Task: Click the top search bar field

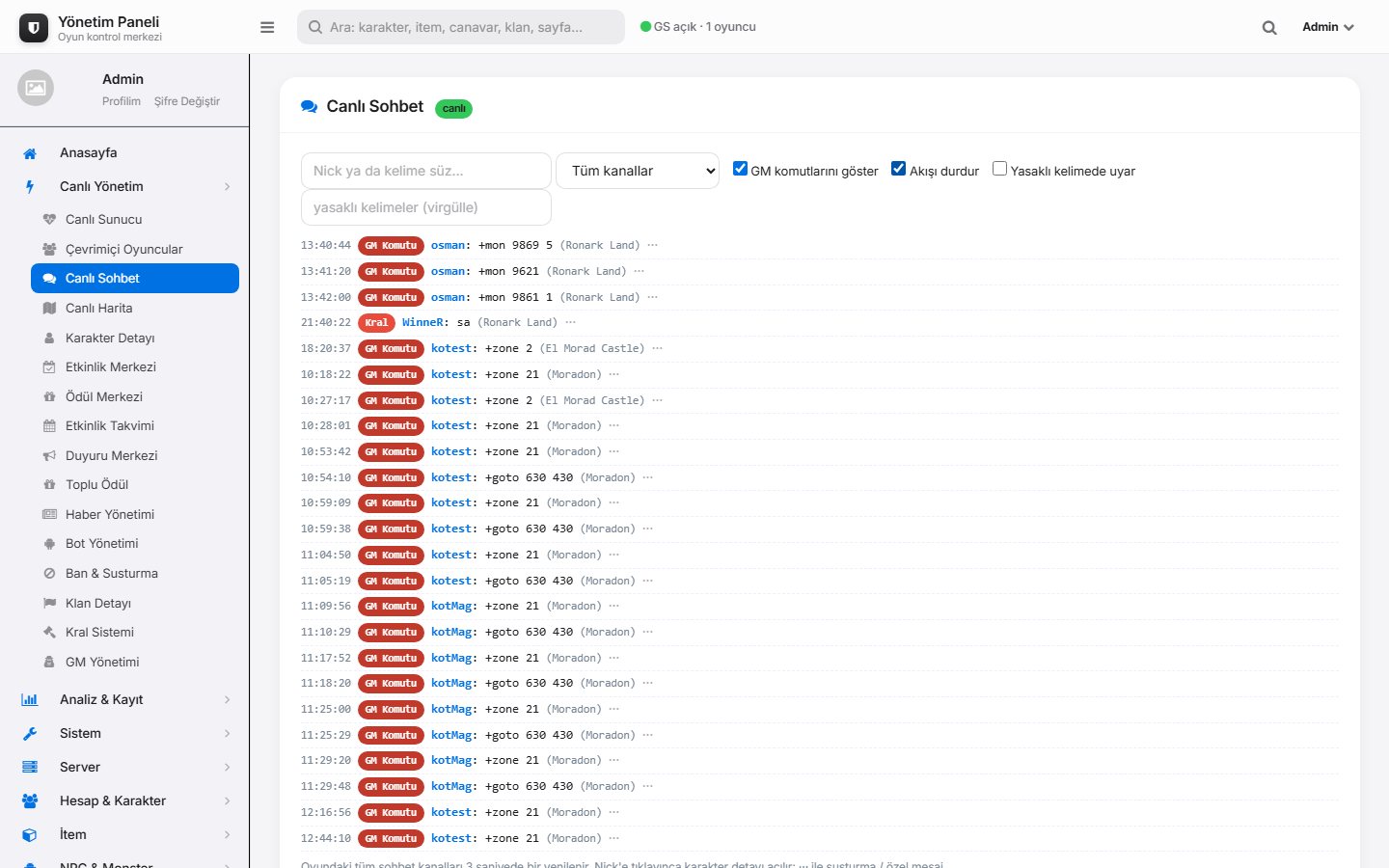Action: pyautogui.click(x=461, y=27)
